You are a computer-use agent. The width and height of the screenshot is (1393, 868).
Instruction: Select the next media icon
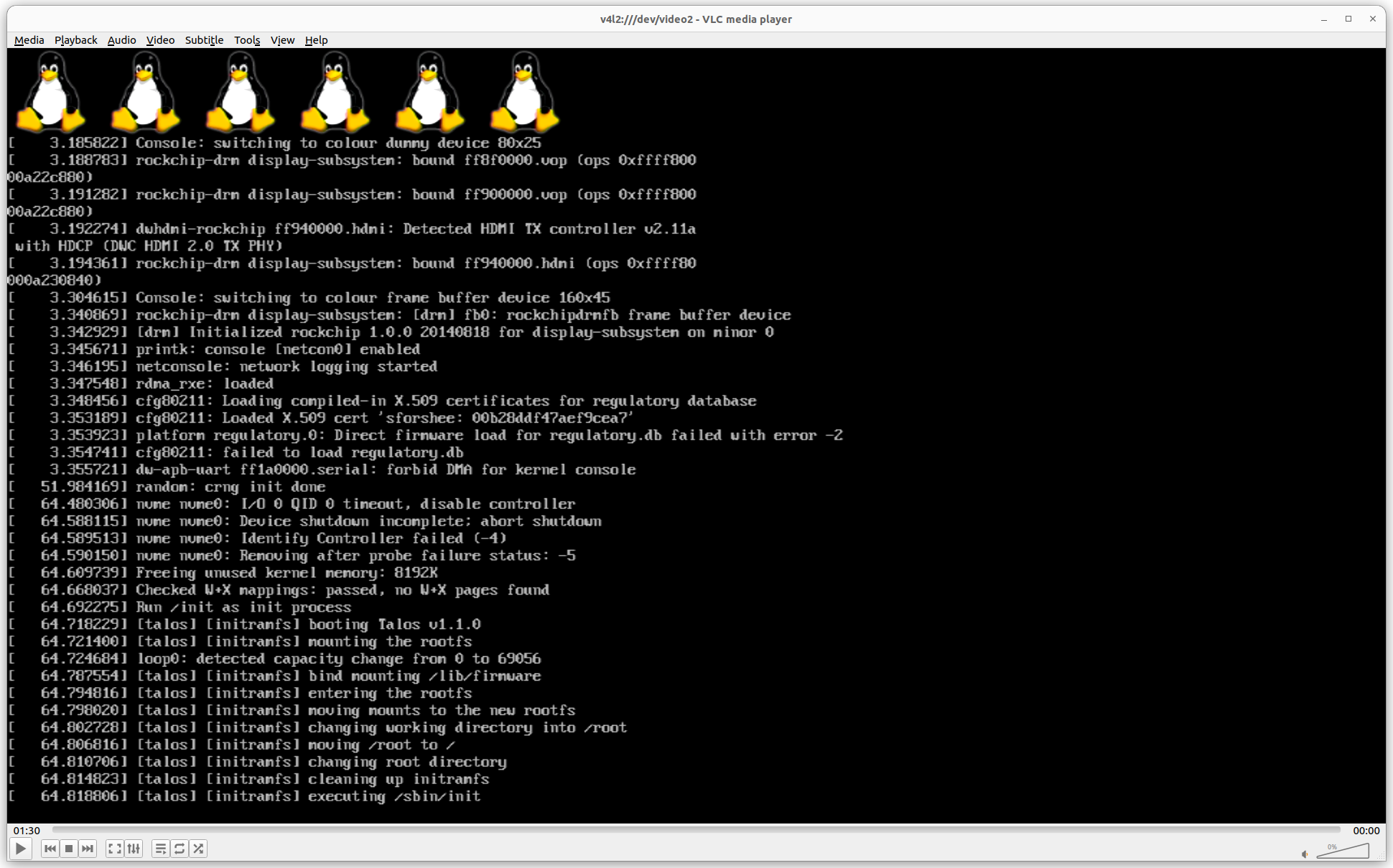click(87, 849)
